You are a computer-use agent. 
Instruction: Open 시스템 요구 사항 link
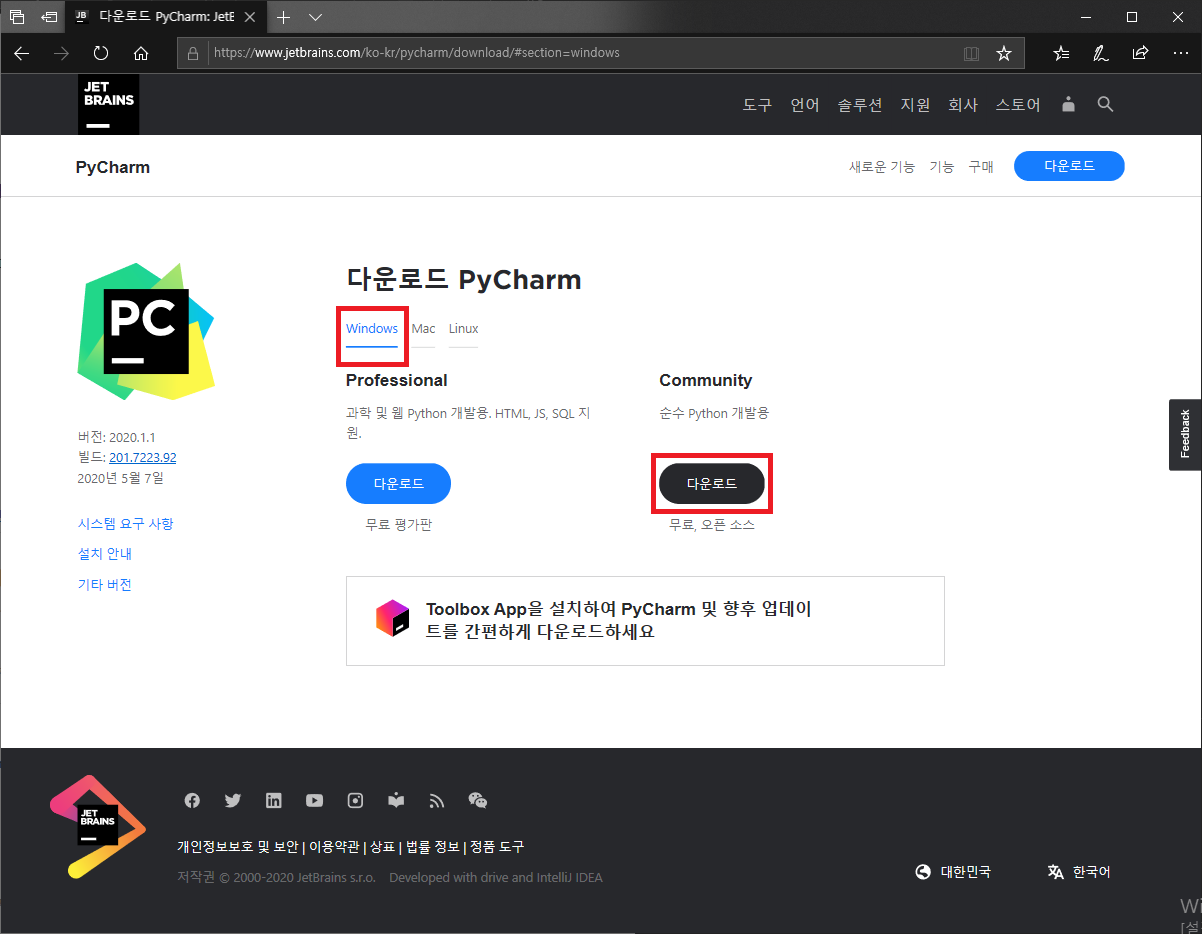click(125, 524)
